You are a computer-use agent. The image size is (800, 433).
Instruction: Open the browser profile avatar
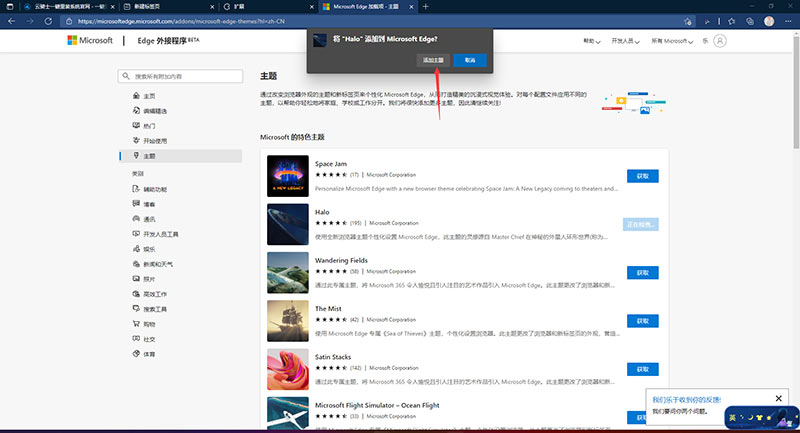point(769,21)
